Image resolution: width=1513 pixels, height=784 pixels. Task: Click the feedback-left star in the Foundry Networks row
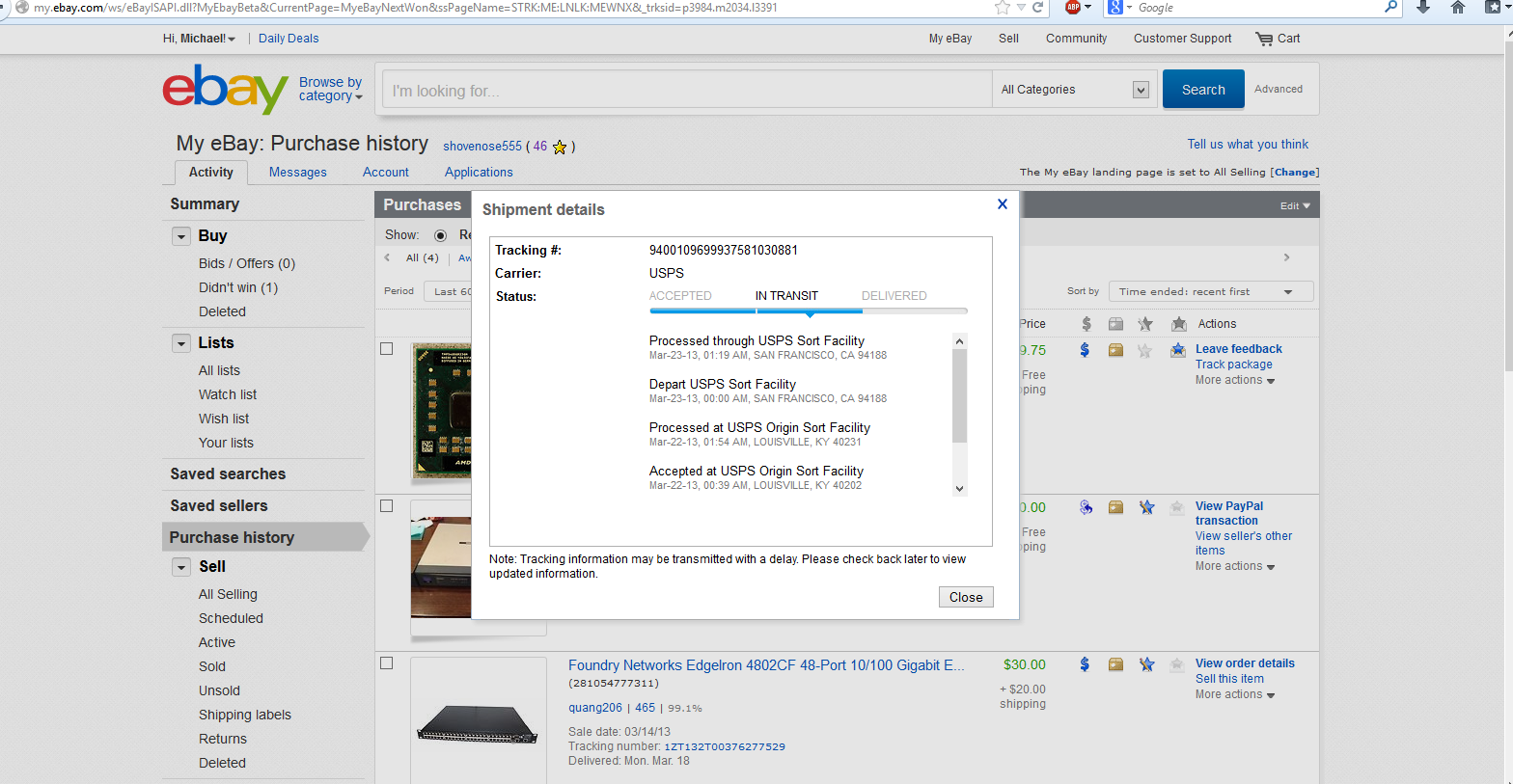coord(1146,663)
